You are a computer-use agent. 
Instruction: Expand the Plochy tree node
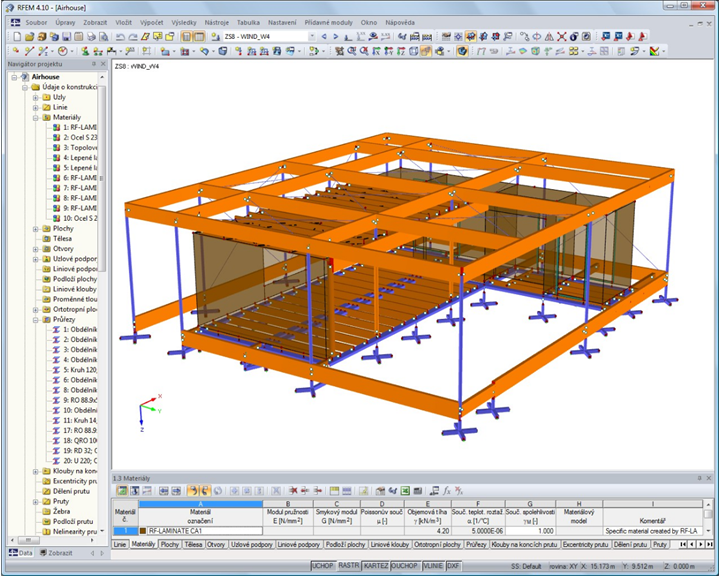click(x=36, y=229)
